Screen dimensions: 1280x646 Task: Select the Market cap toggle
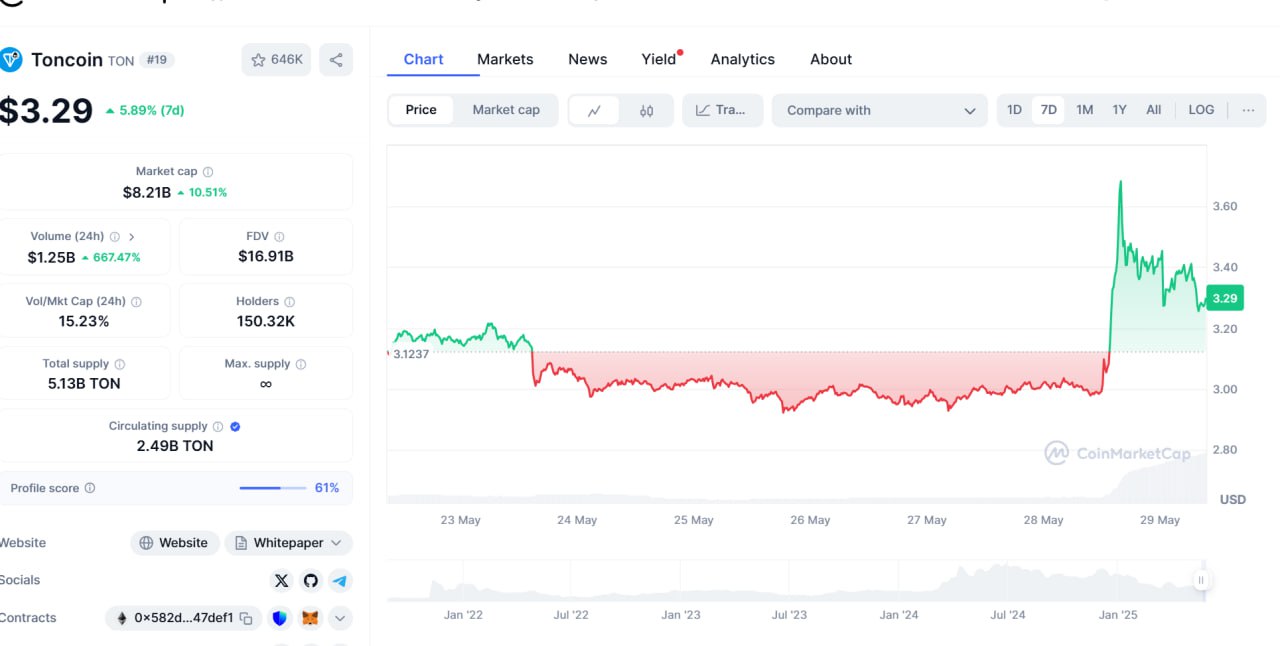506,111
